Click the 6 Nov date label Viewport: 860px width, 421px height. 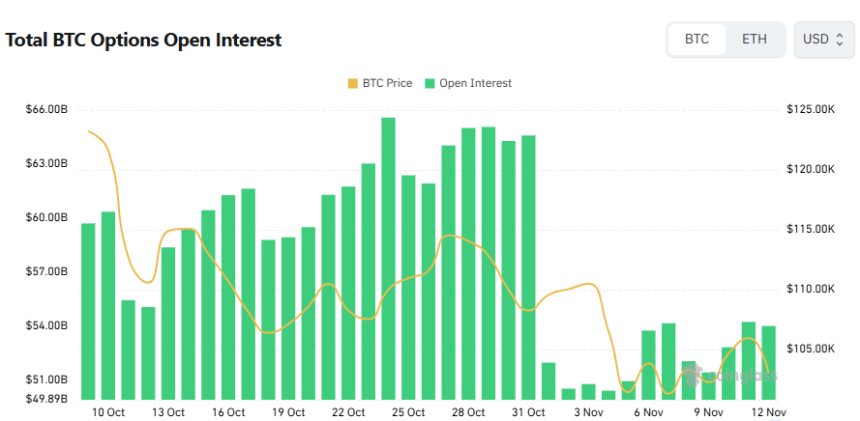[648, 411]
